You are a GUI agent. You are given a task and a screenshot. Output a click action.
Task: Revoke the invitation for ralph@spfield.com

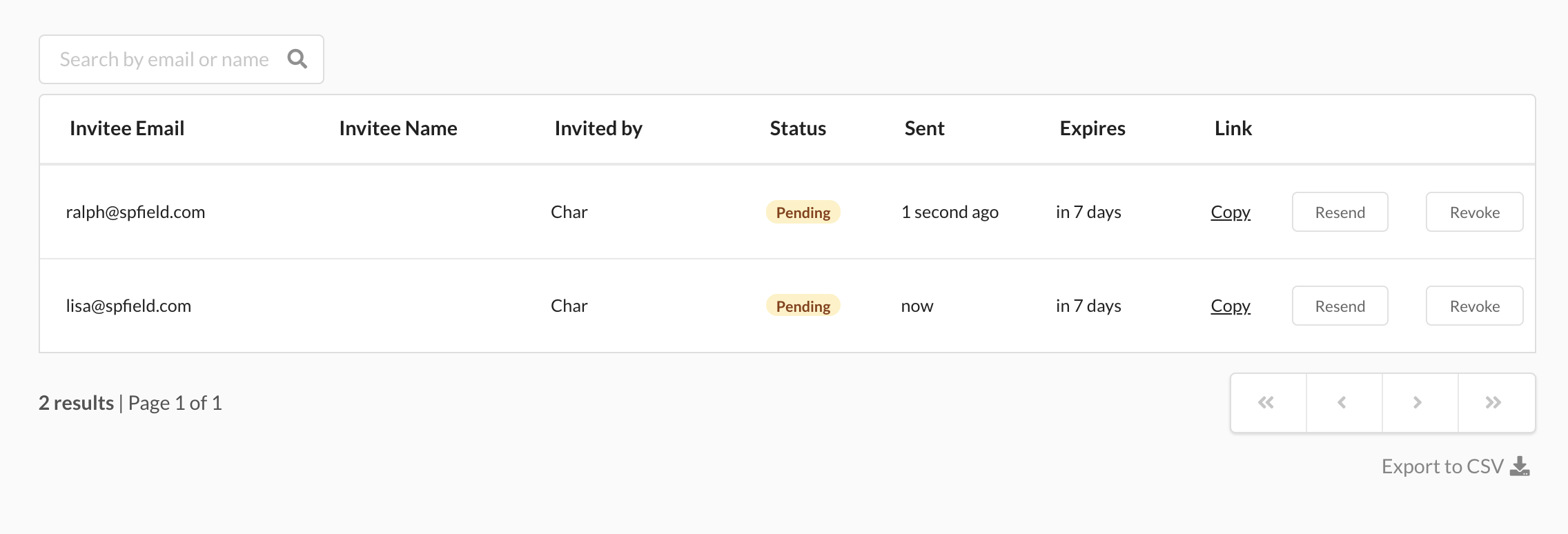(x=1475, y=212)
